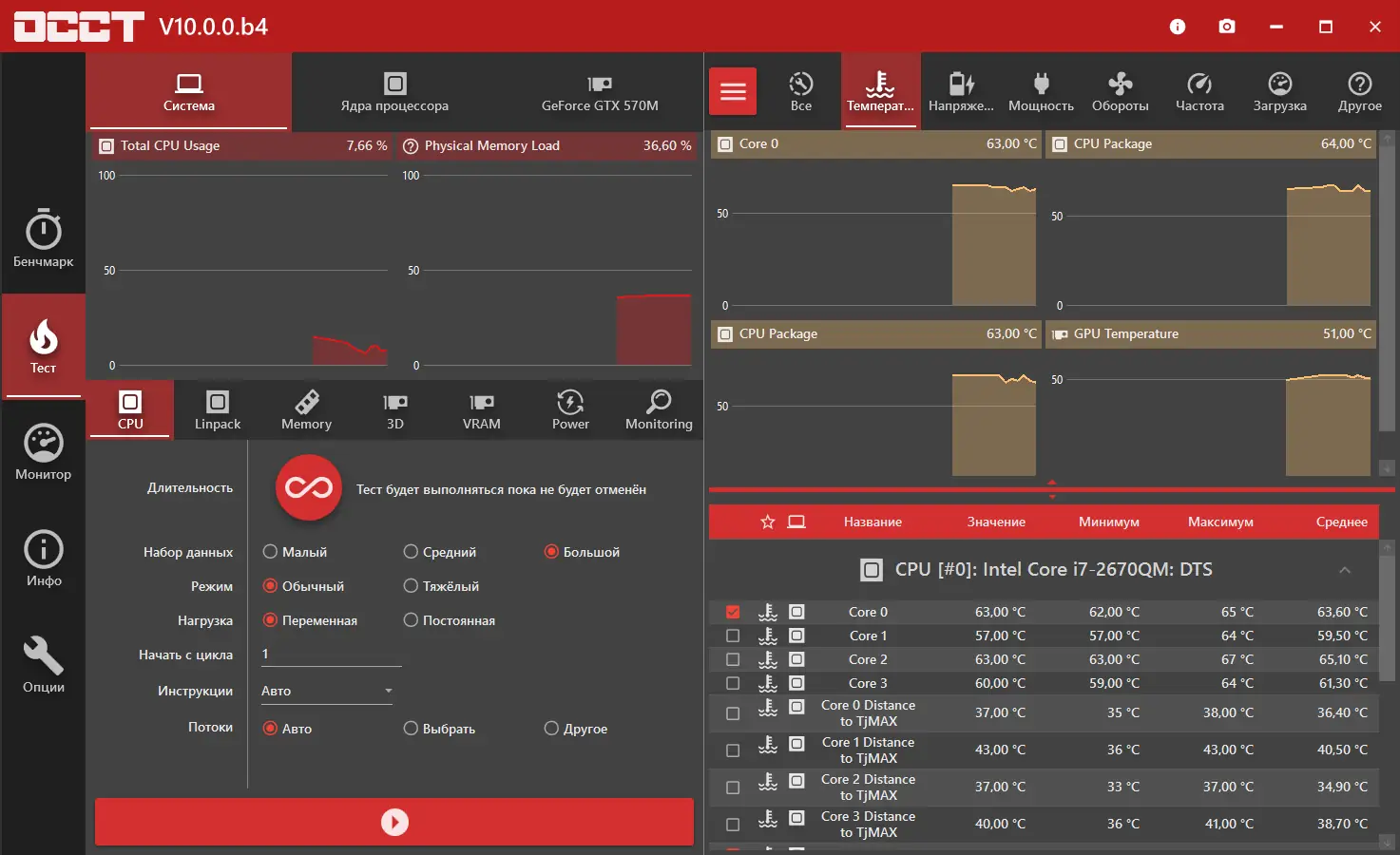Select the Memory test
This screenshot has height=855, width=1400.
coord(306,410)
